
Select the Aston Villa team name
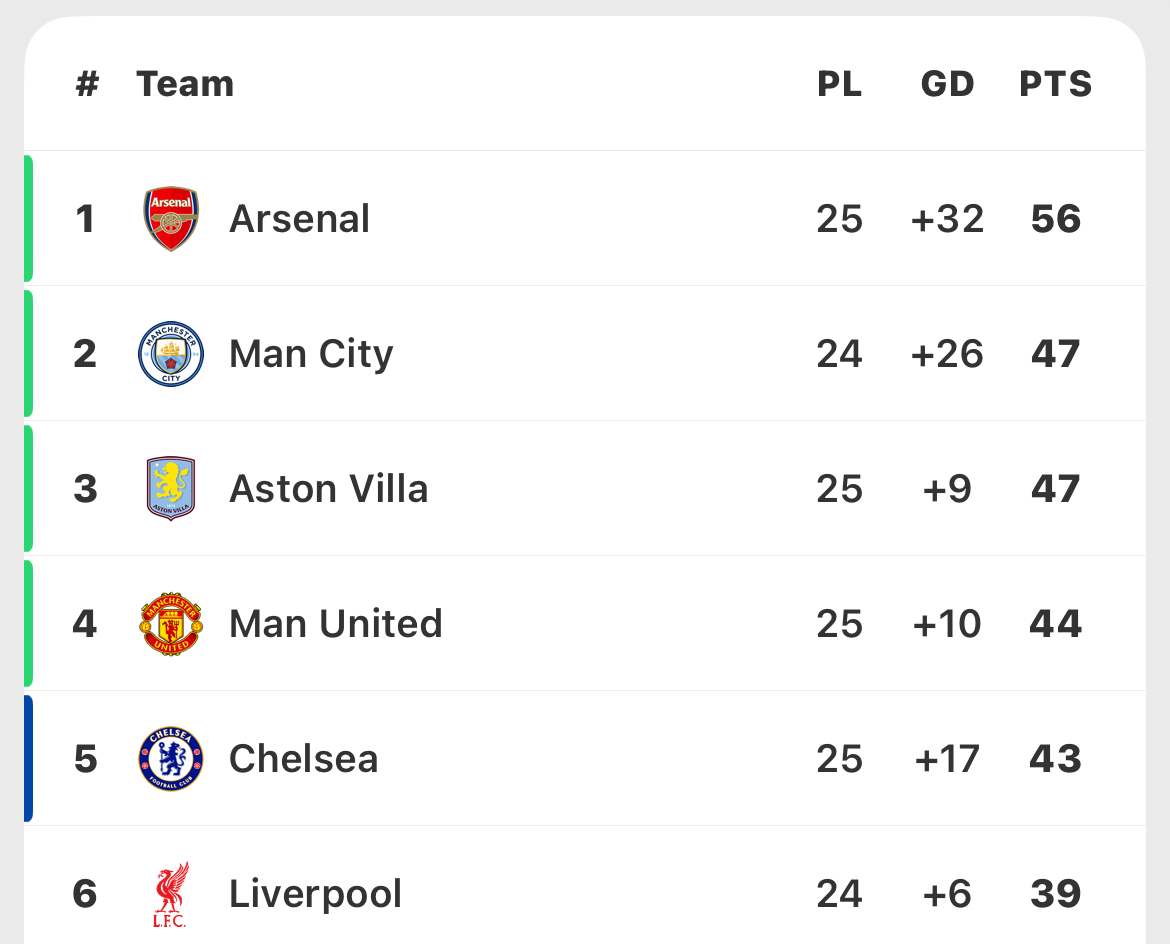(x=328, y=489)
